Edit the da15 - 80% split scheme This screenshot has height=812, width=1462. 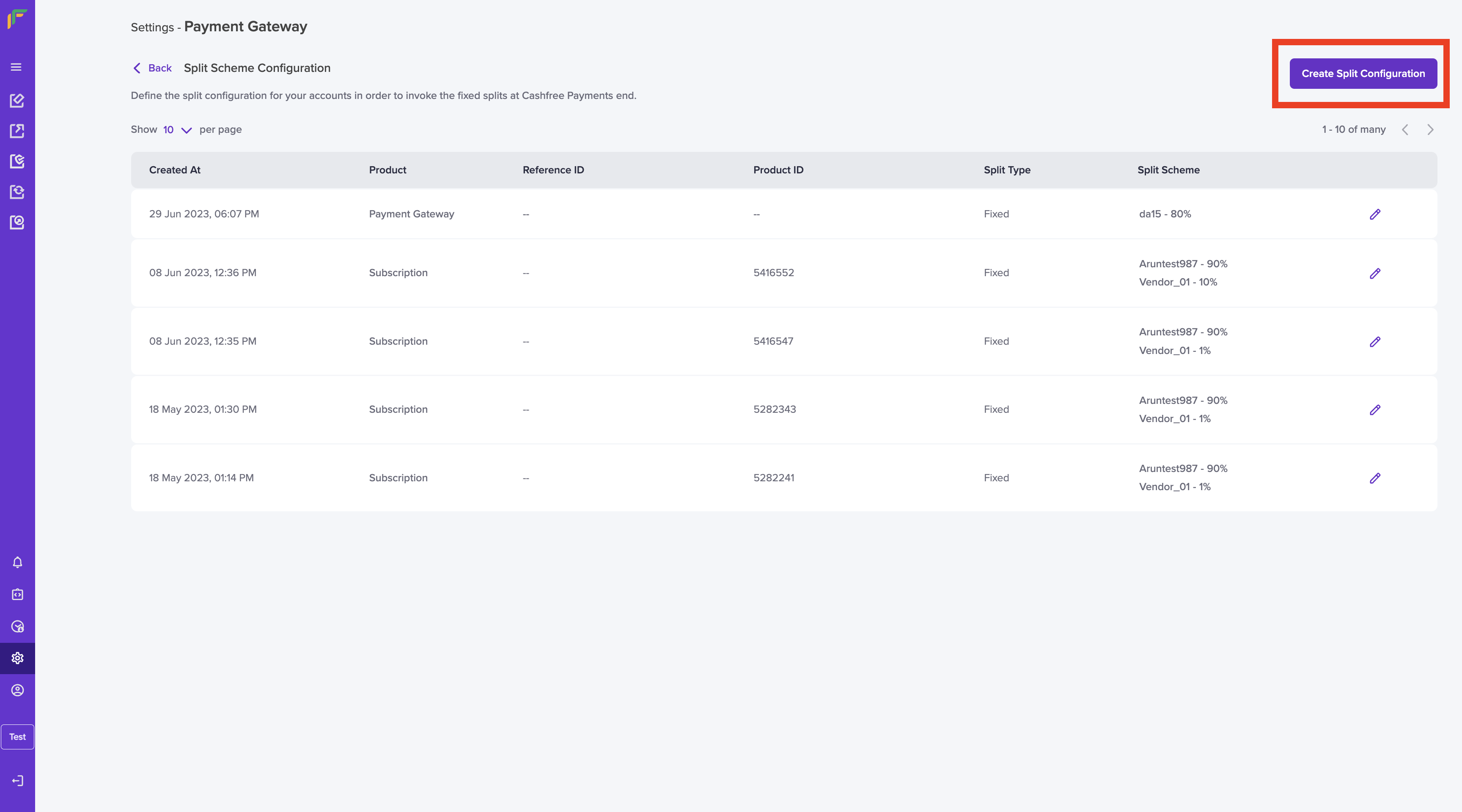tap(1374, 214)
